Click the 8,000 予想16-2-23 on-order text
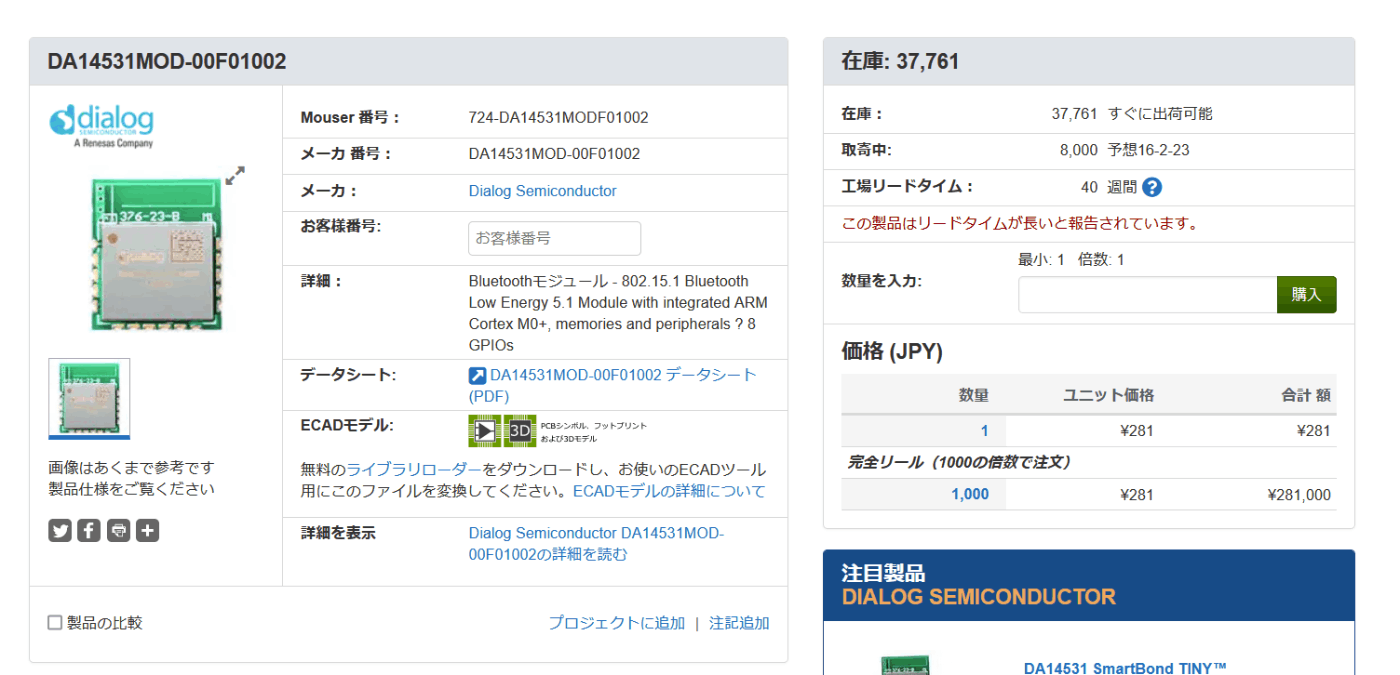 click(1124, 150)
